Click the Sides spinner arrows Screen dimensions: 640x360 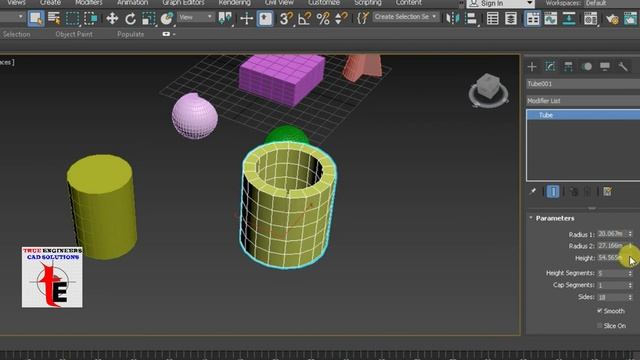click(630, 297)
